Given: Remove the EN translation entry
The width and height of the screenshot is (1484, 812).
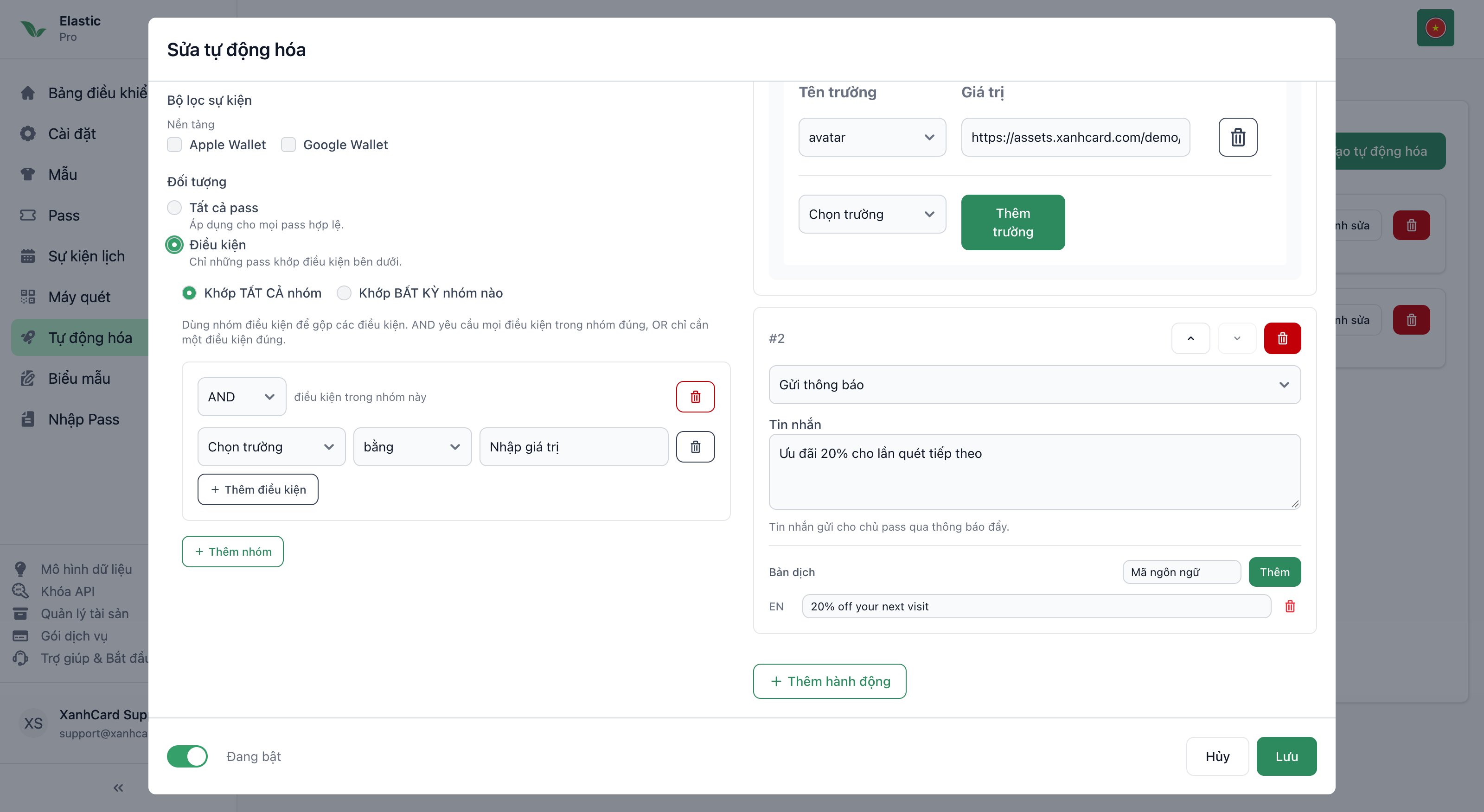Looking at the screenshot, I should (x=1290, y=606).
